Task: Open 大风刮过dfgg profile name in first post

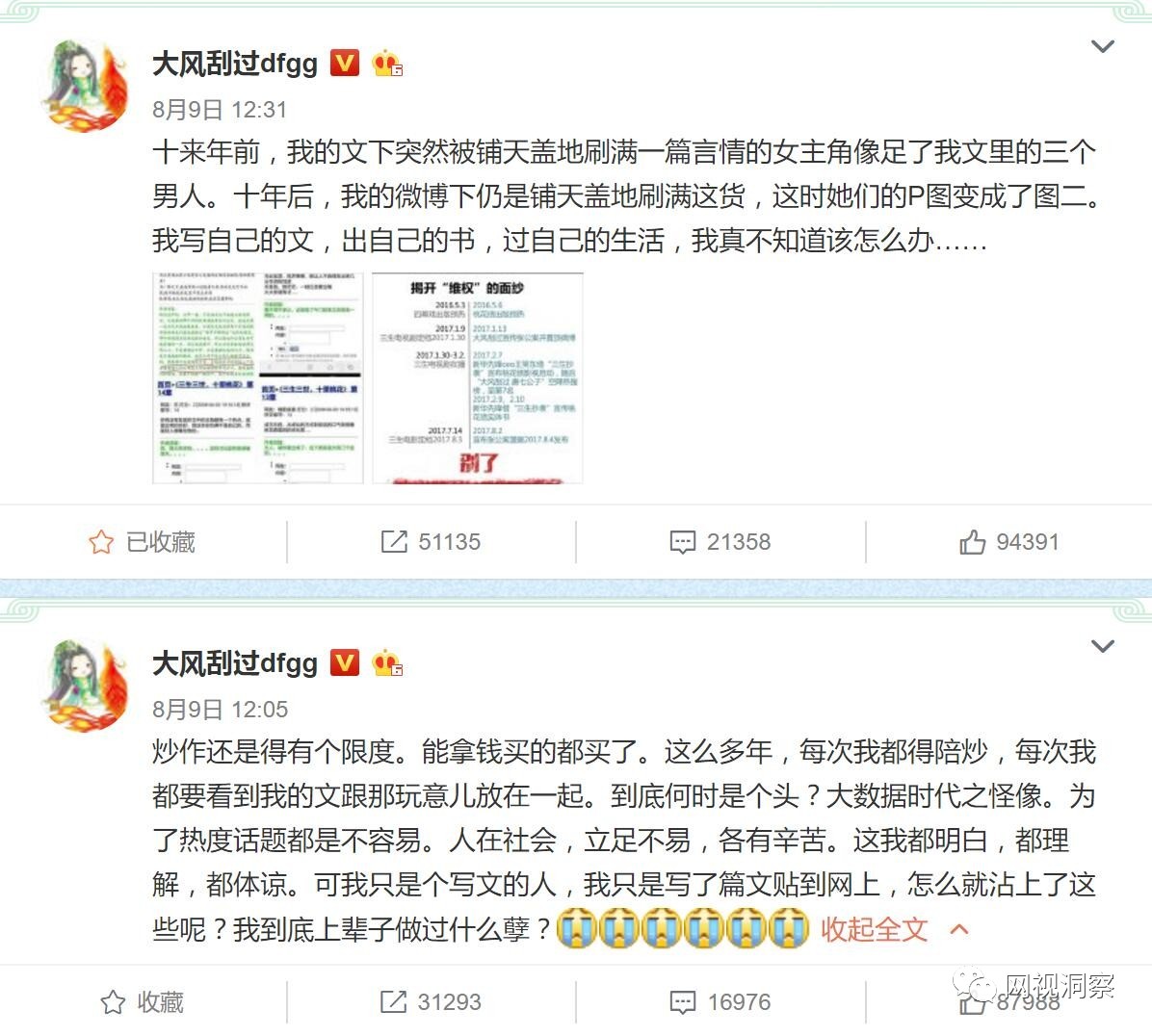Action: point(235,64)
